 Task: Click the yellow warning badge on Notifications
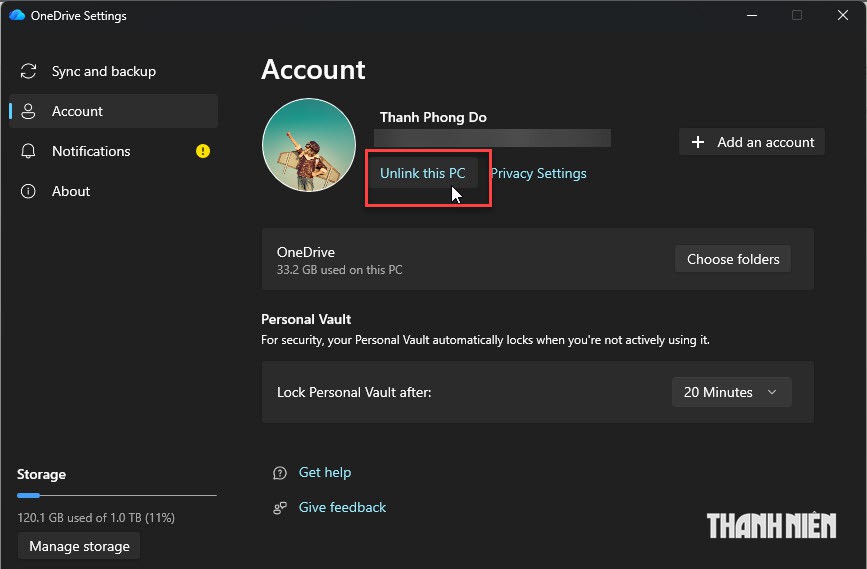point(203,151)
